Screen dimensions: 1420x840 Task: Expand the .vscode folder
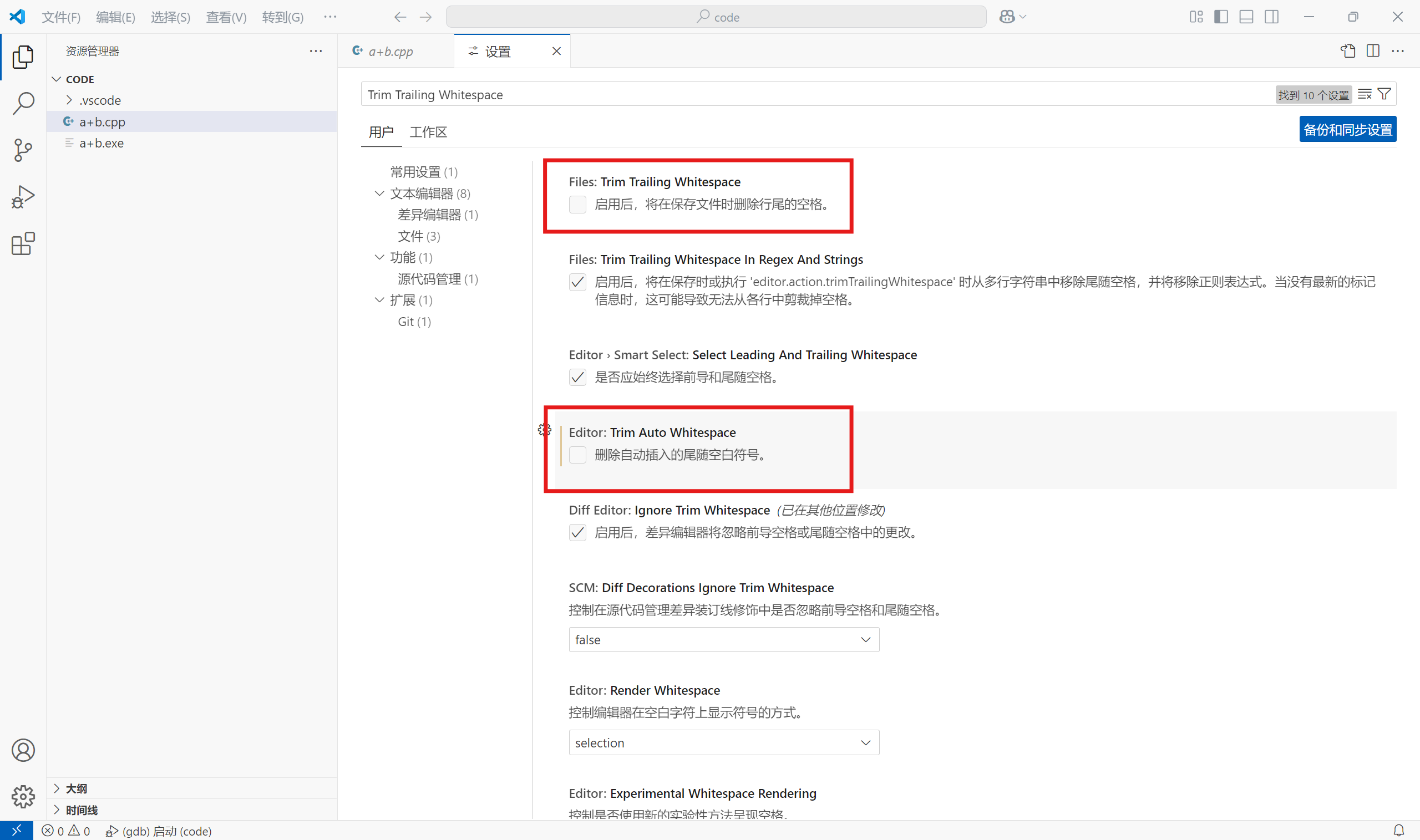100,100
